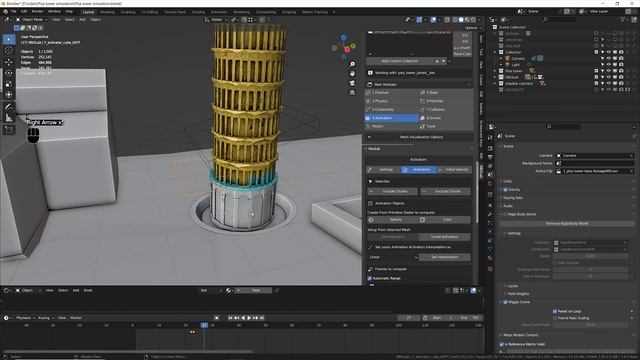Viewport: 640px width, 360px height.
Task: Hide Camera object eye icon
Action: (609, 58)
